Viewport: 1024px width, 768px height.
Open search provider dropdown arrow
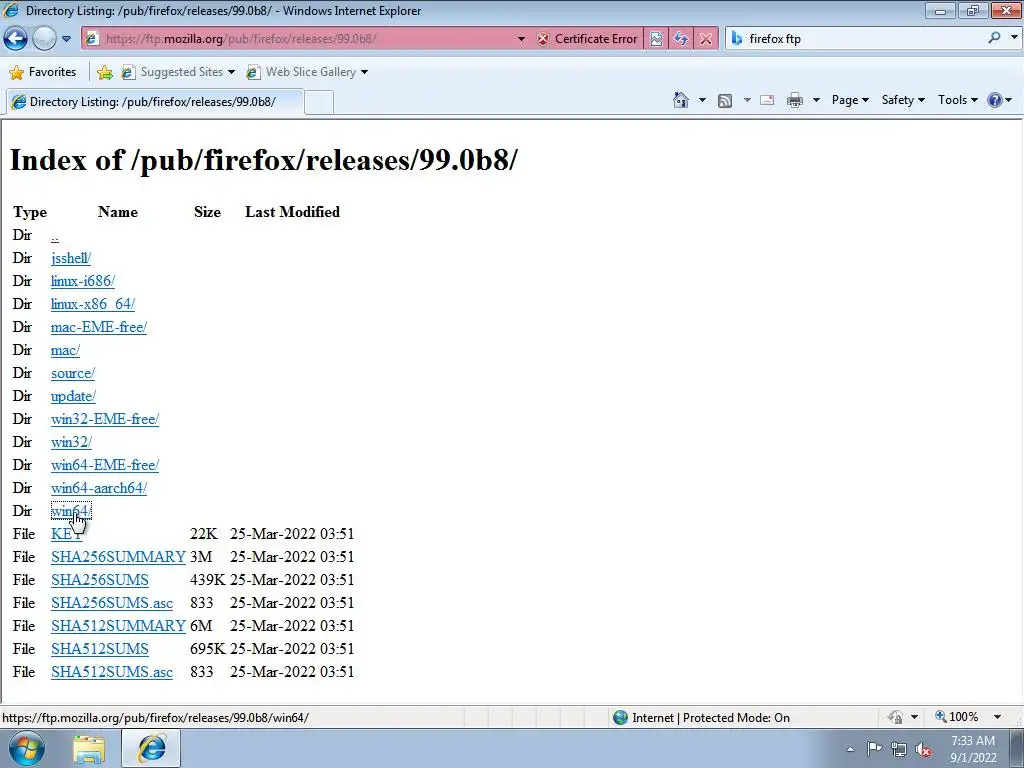[1014, 37]
